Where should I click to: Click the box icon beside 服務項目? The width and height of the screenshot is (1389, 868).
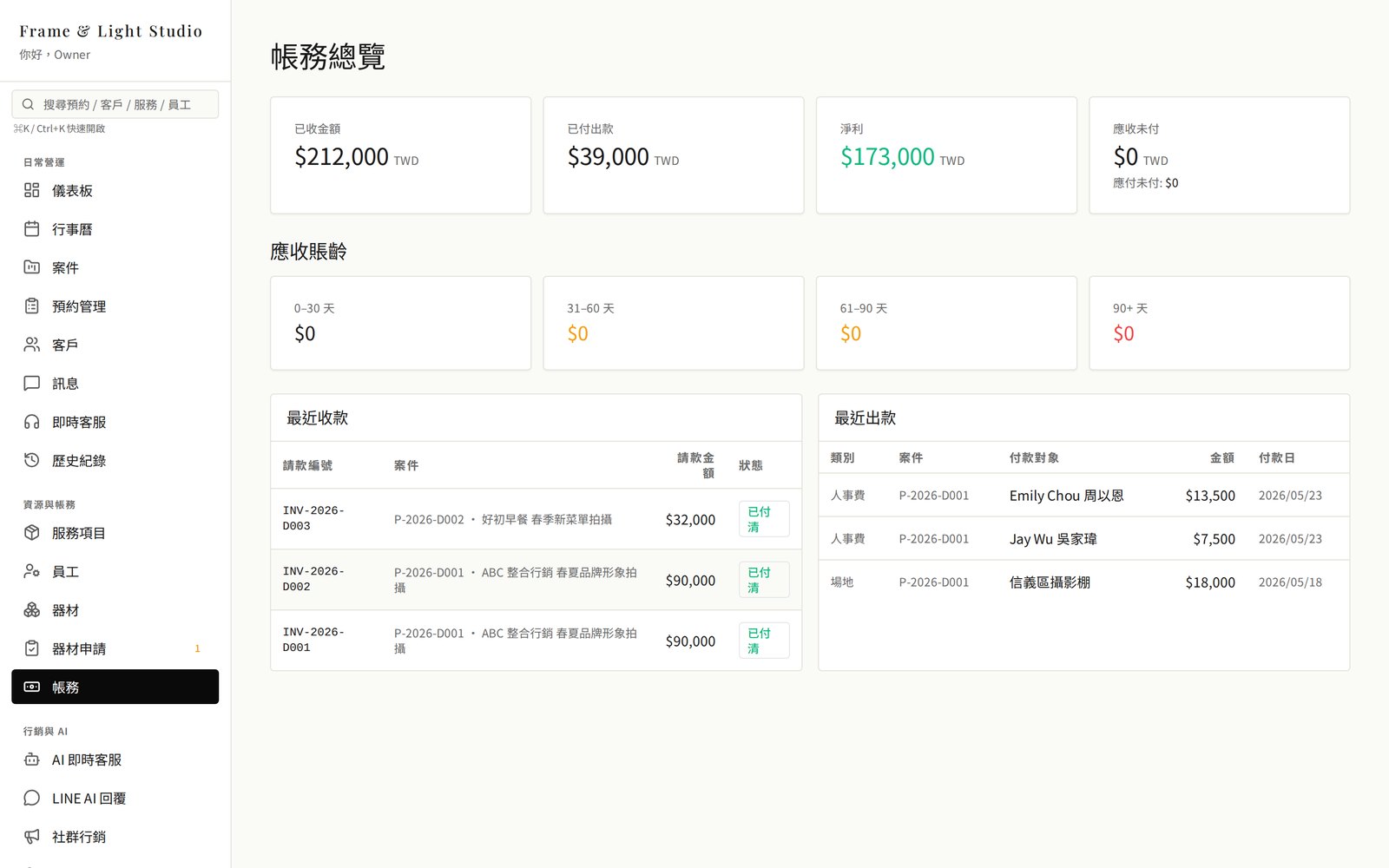point(32,533)
